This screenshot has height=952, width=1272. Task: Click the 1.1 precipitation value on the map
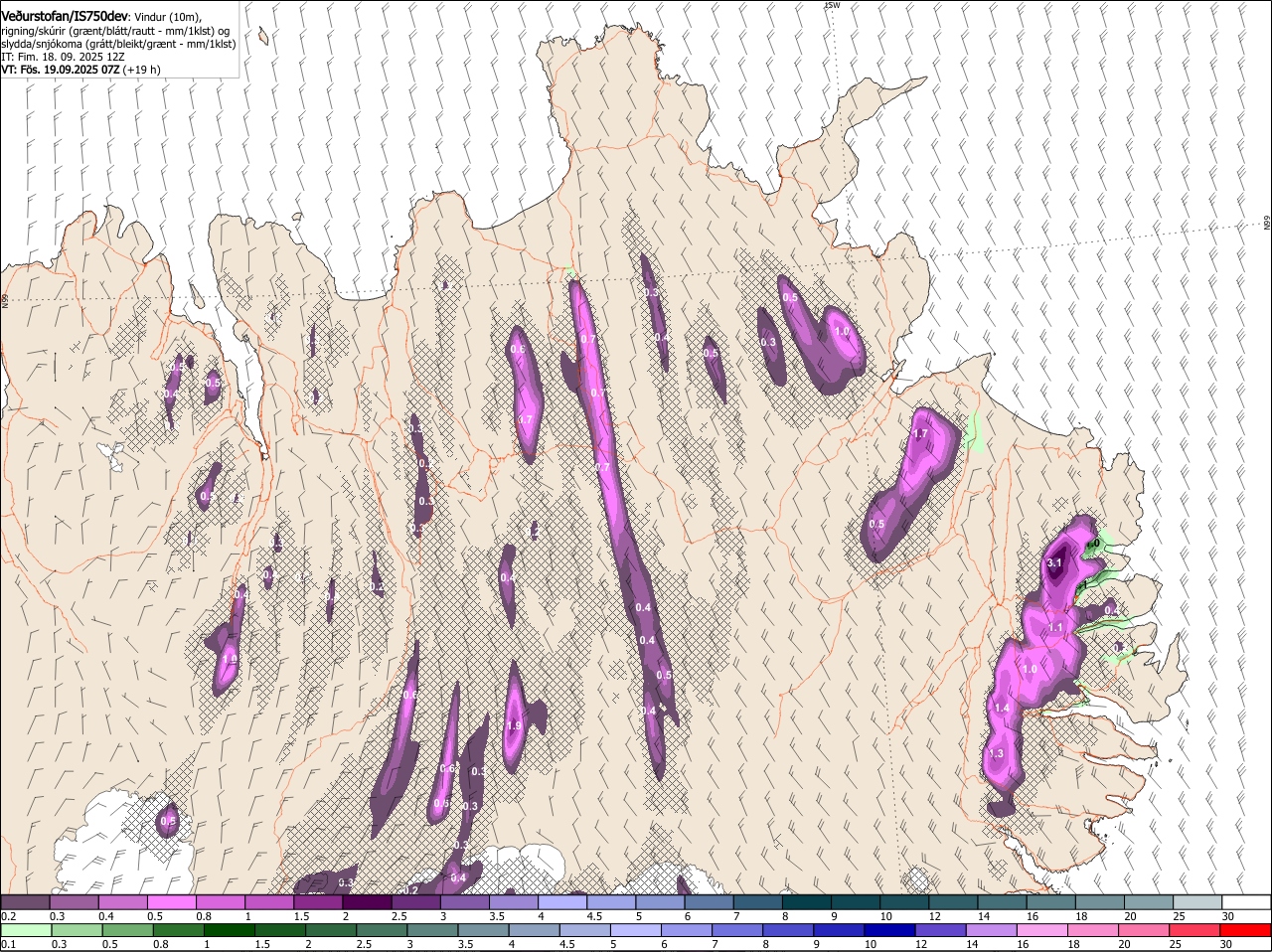coord(1055,628)
